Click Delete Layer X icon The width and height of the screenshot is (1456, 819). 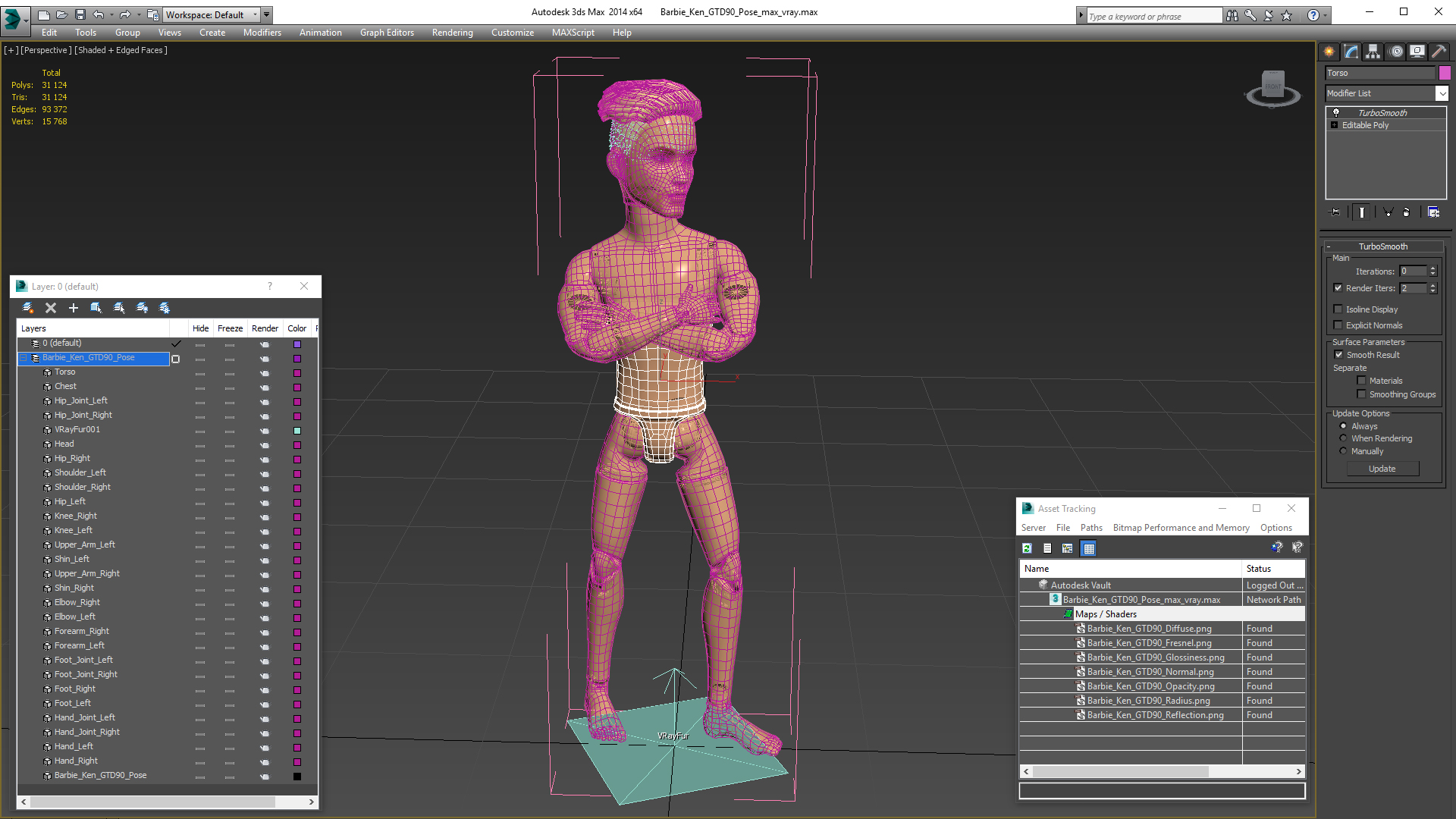[x=51, y=308]
